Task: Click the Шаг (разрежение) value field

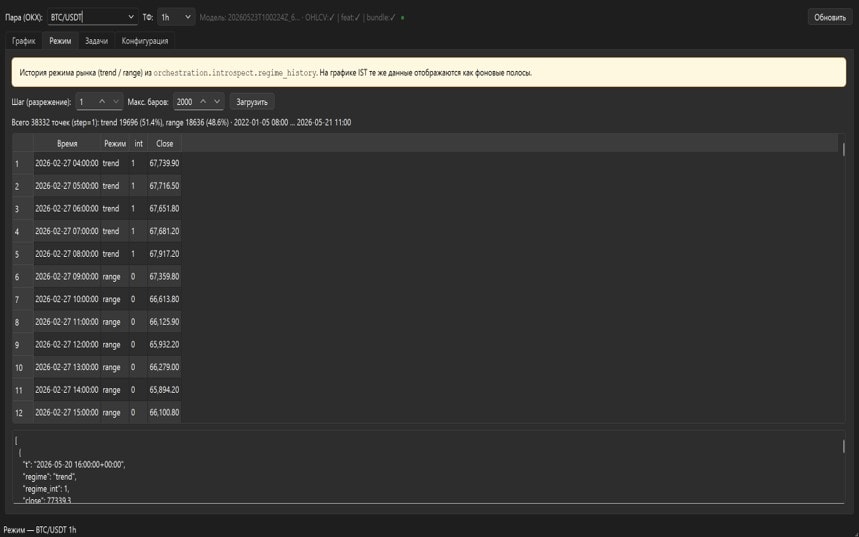Action: pyautogui.click(x=85, y=102)
